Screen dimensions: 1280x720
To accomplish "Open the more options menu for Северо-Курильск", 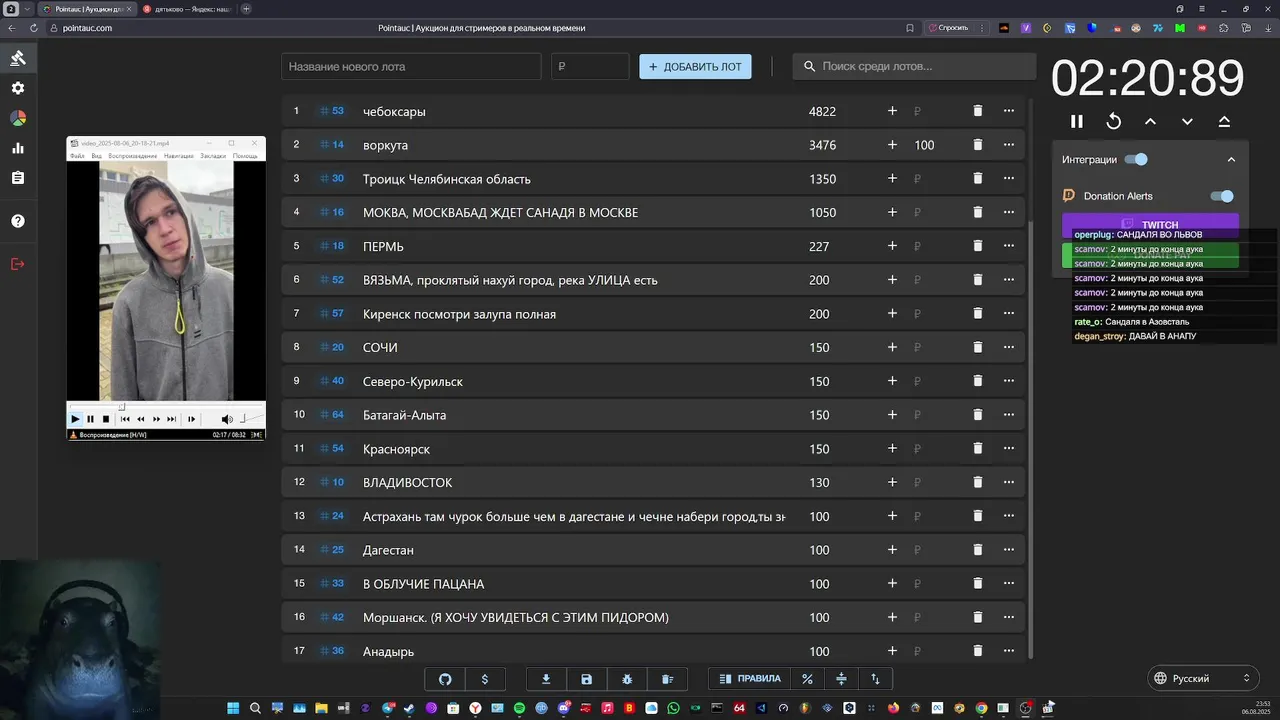I will [x=1008, y=381].
